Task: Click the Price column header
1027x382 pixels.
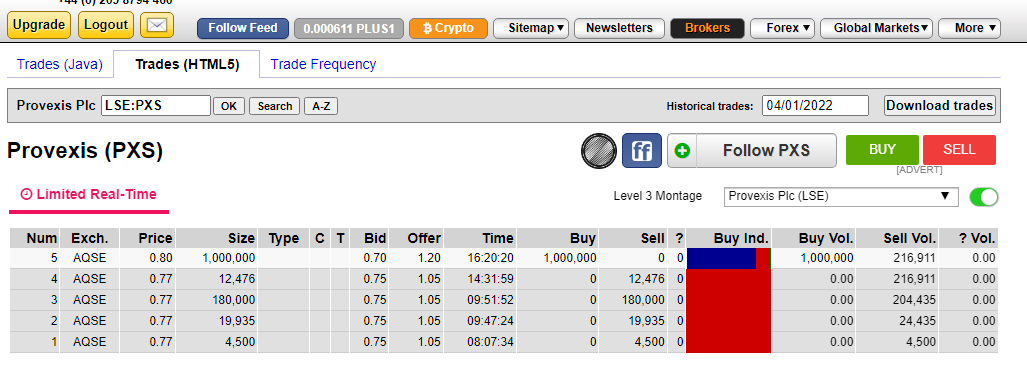Action: [x=147, y=238]
